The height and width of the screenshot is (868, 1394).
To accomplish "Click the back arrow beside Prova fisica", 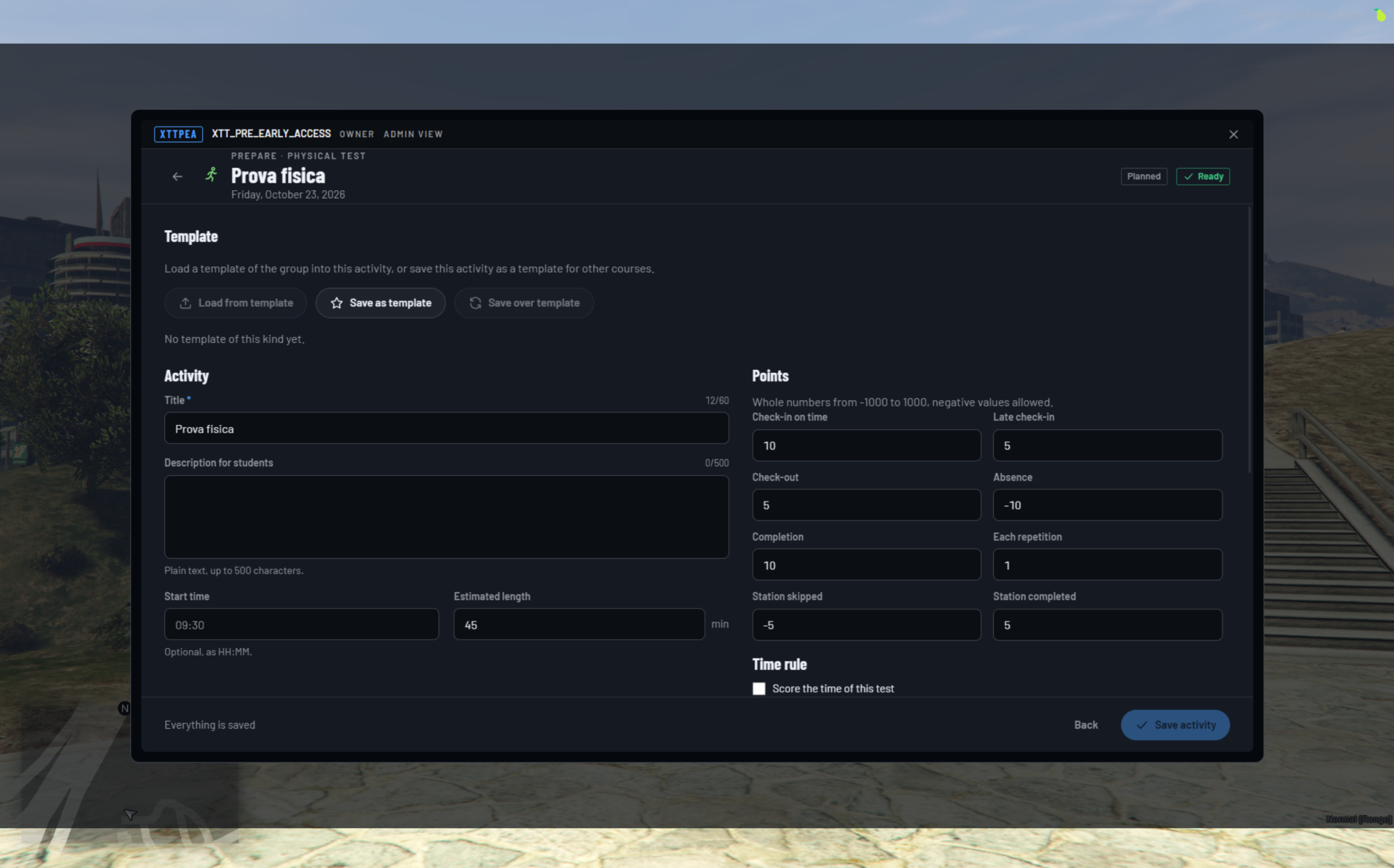I will pos(177,176).
